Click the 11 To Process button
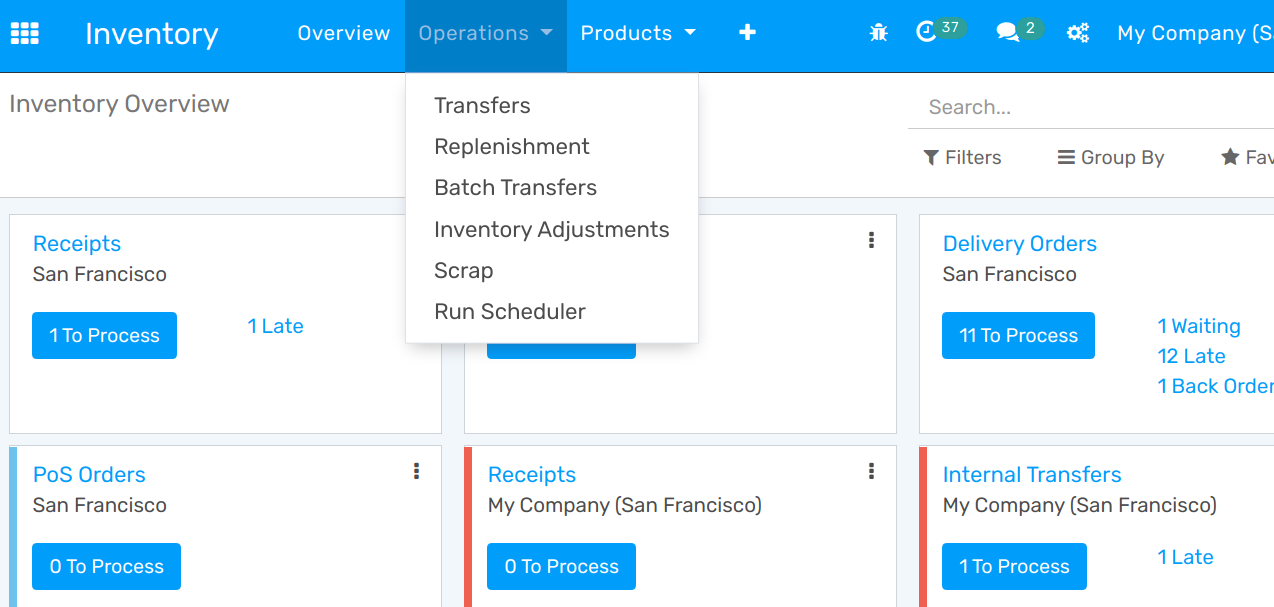This screenshot has height=607, width=1274. tap(1018, 335)
